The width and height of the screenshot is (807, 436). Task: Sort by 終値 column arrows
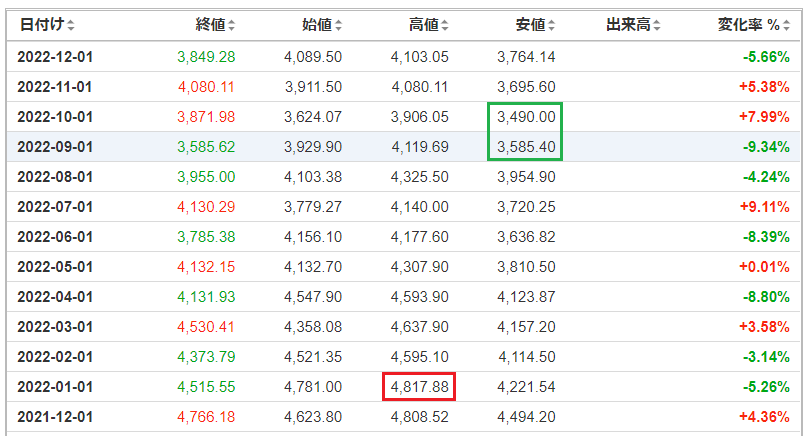[232, 25]
